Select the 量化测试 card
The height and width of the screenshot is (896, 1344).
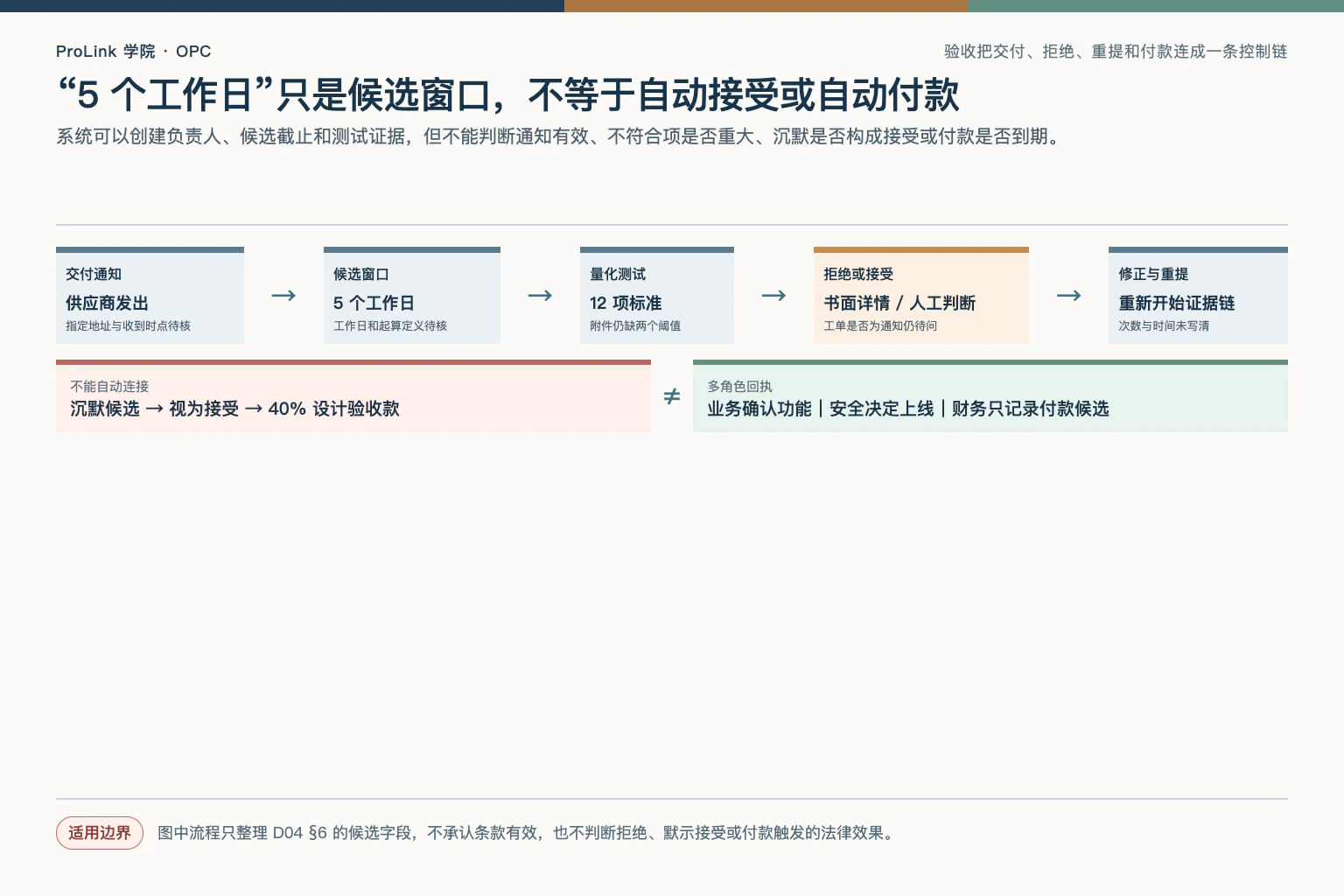click(x=657, y=295)
